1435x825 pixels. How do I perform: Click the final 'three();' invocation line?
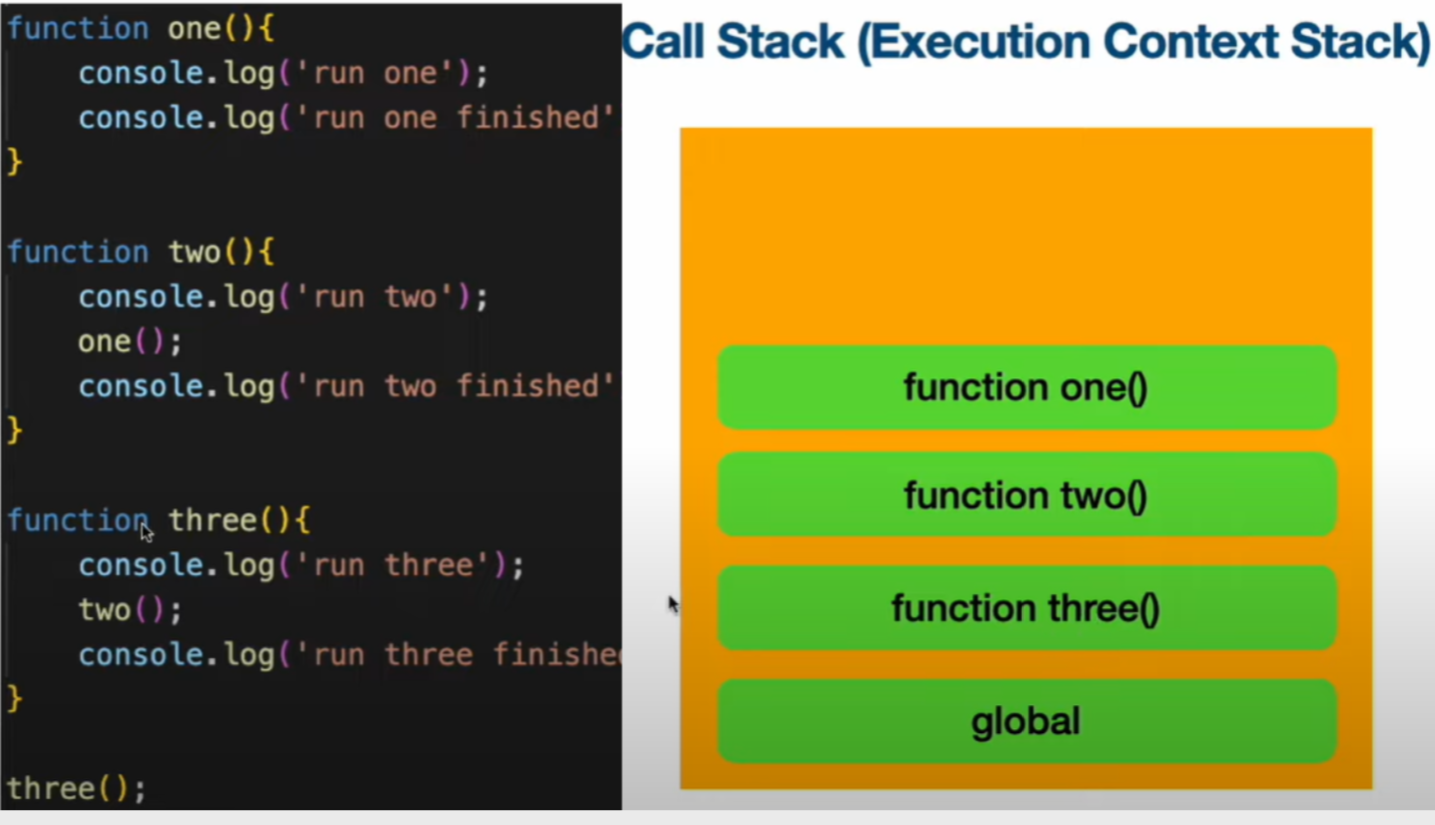pyautogui.click(x=76, y=789)
